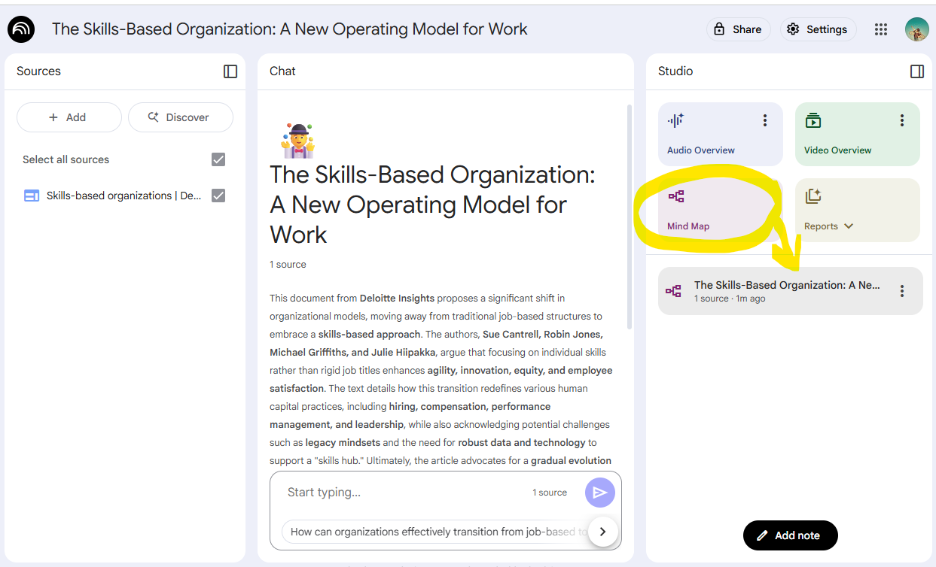Click '1 source · 1m ago' text

tap(729, 298)
